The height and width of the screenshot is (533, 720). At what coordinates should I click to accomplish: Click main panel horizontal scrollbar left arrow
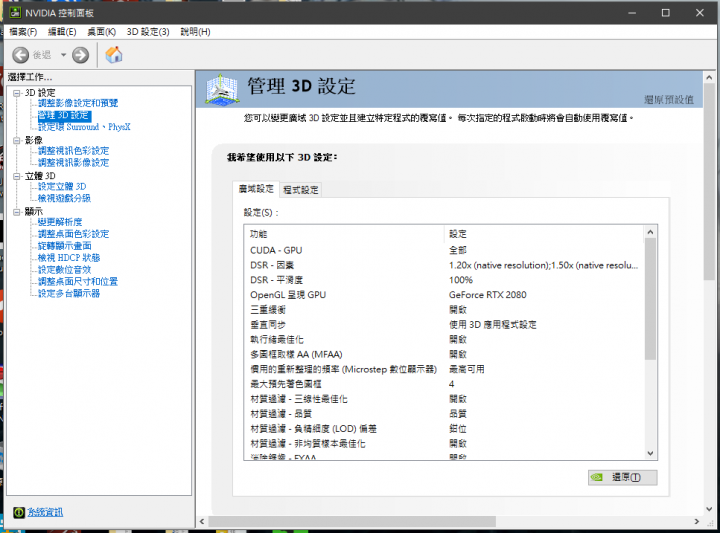[202, 522]
